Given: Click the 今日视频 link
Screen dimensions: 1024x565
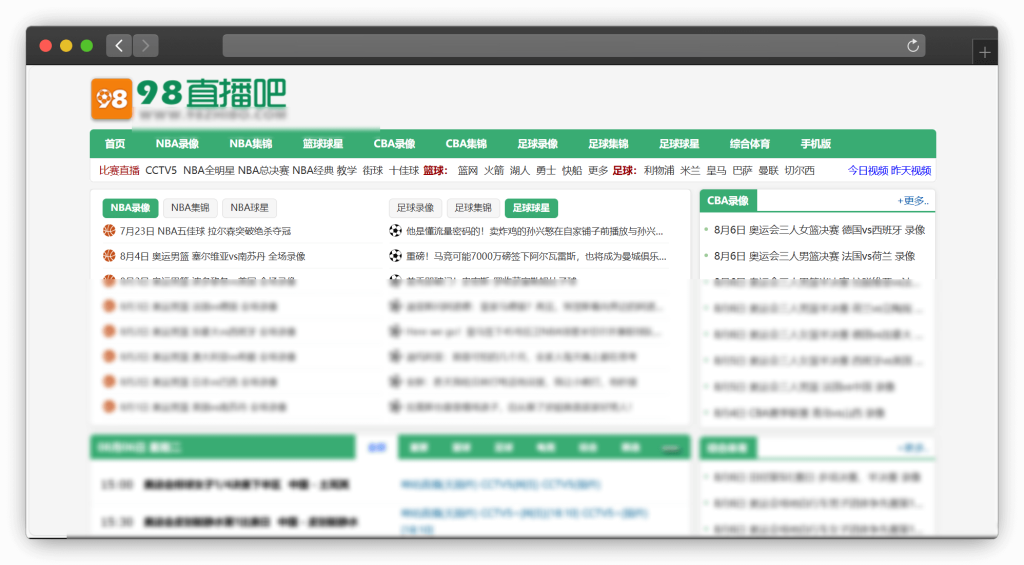Looking at the screenshot, I should tap(867, 171).
